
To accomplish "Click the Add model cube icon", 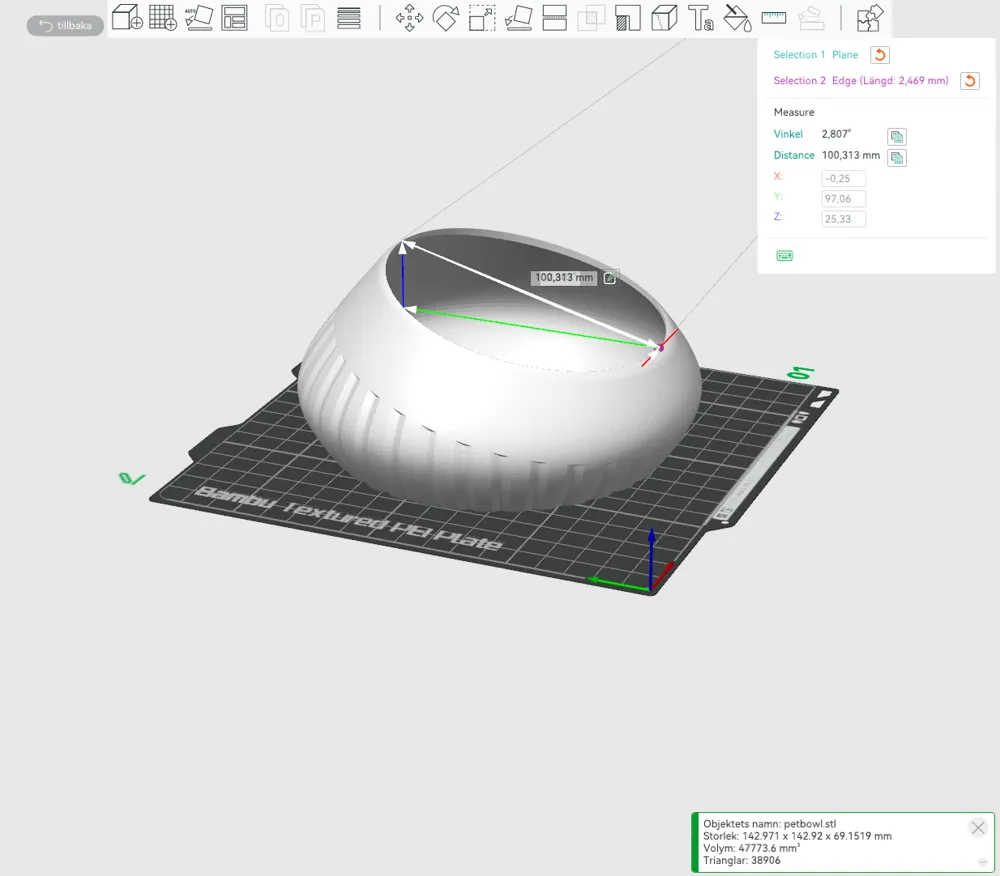I will pos(127,17).
